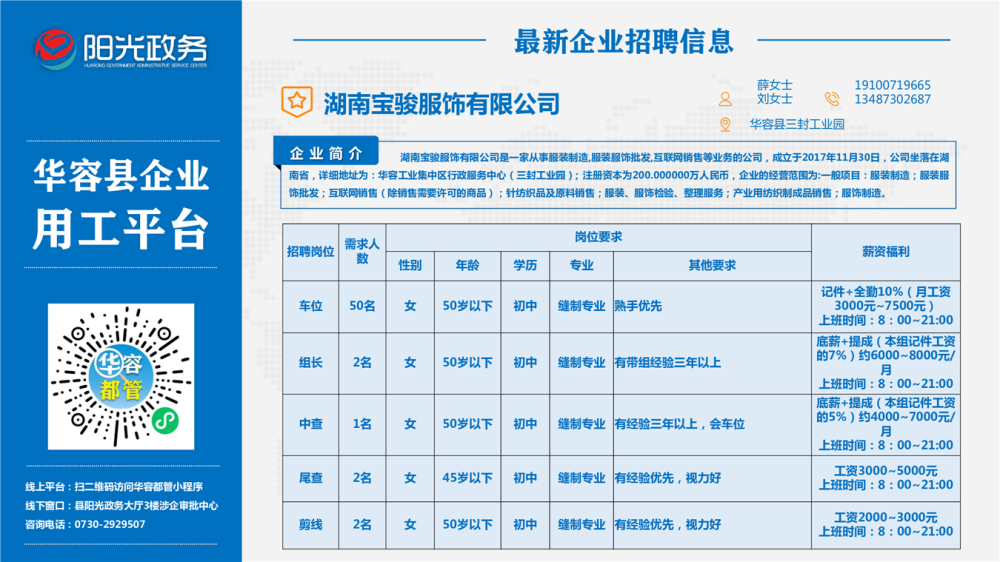Click the 年龄 sub-header

(467, 265)
